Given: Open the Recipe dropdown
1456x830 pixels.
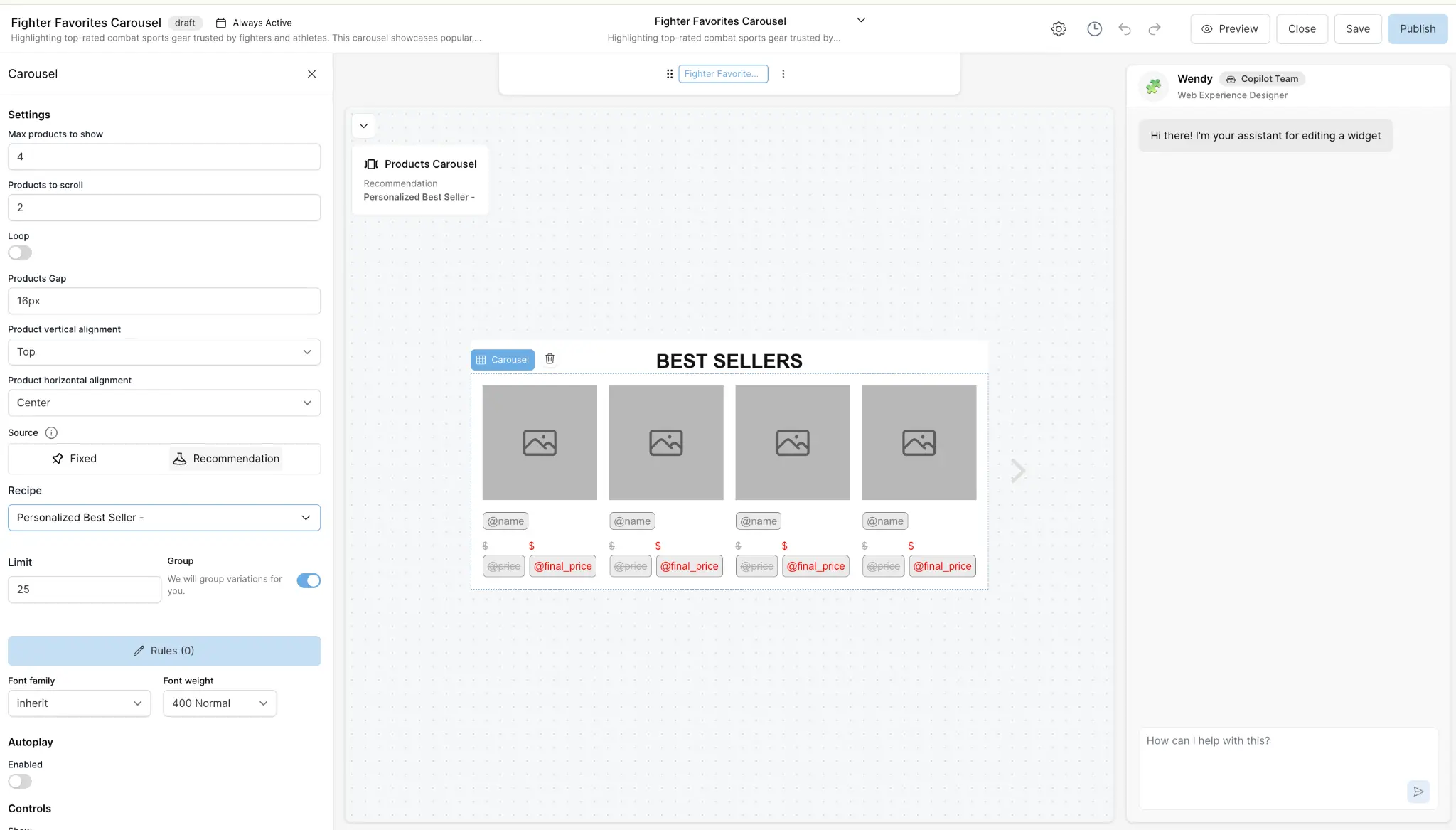Looking at the screenshot, I should (x=164, y=518).
